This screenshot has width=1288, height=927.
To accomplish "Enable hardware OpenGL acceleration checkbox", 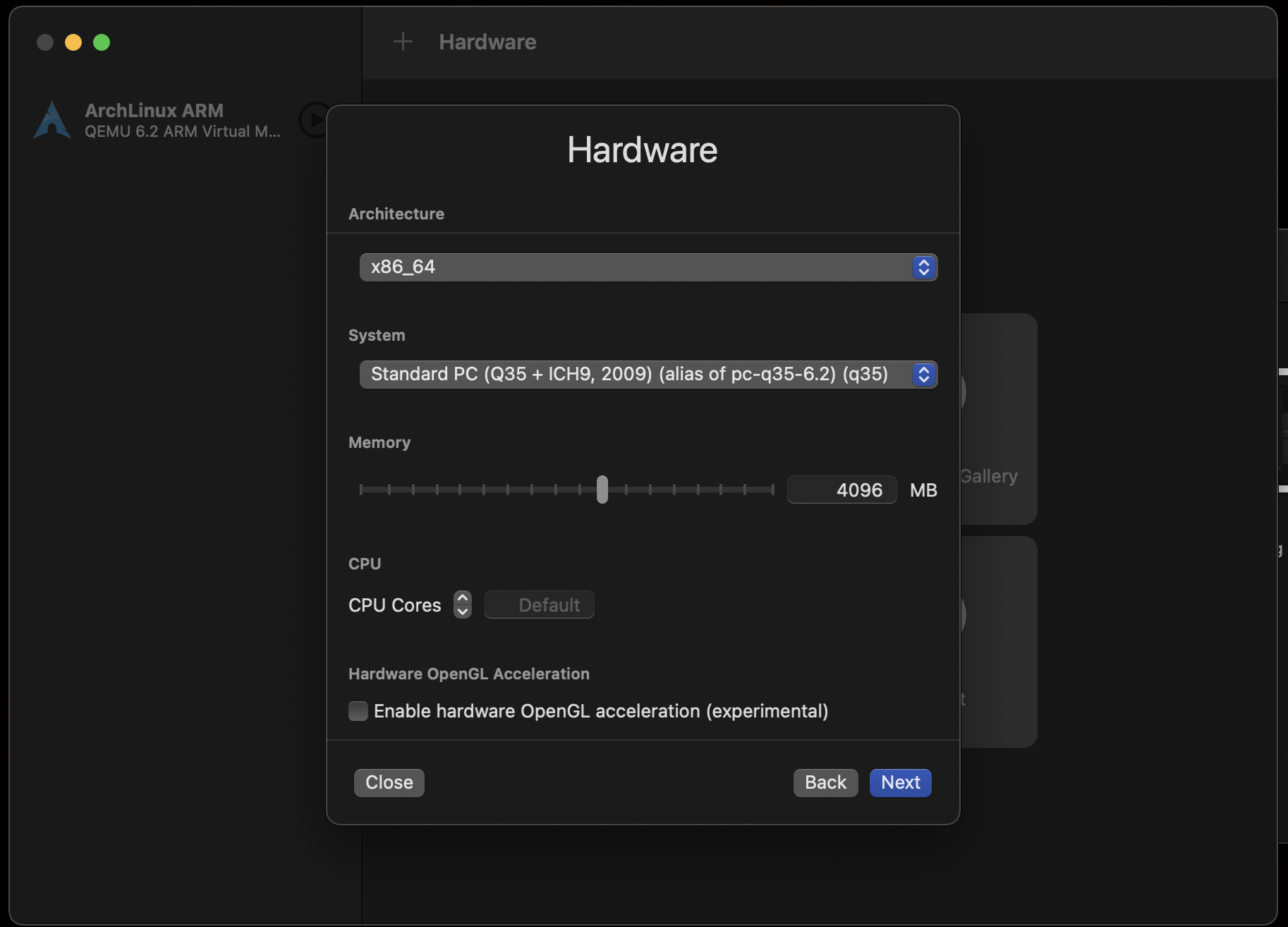I will pyautogui.click(x=358, y=711).
